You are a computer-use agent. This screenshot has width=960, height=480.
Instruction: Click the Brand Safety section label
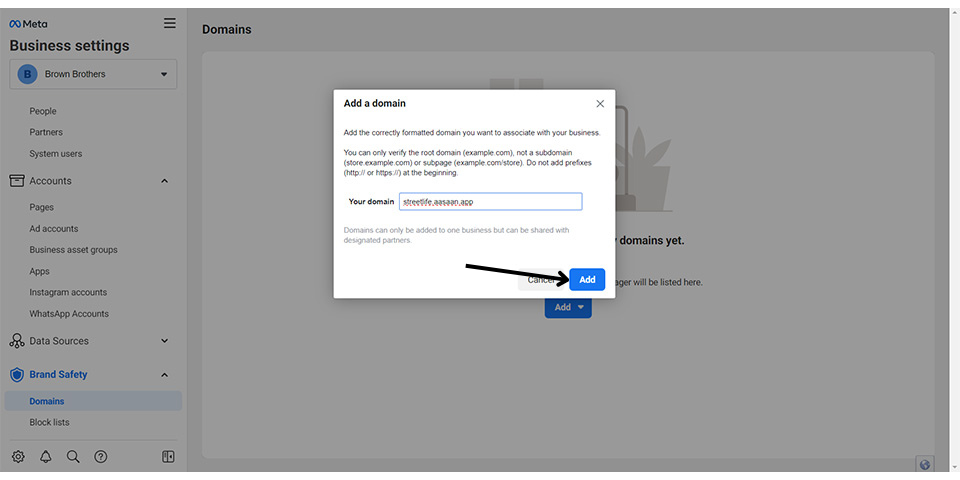coord(58,374)
